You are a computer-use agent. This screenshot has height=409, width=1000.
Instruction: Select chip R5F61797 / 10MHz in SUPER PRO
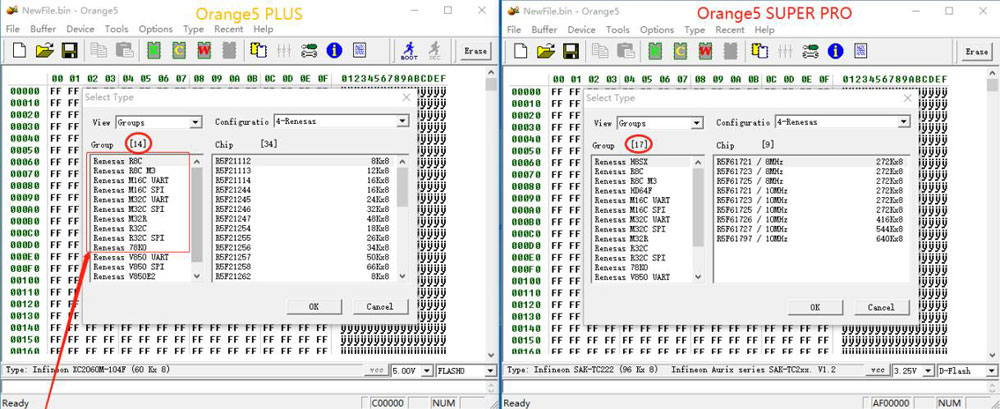(x=811, y=239)
